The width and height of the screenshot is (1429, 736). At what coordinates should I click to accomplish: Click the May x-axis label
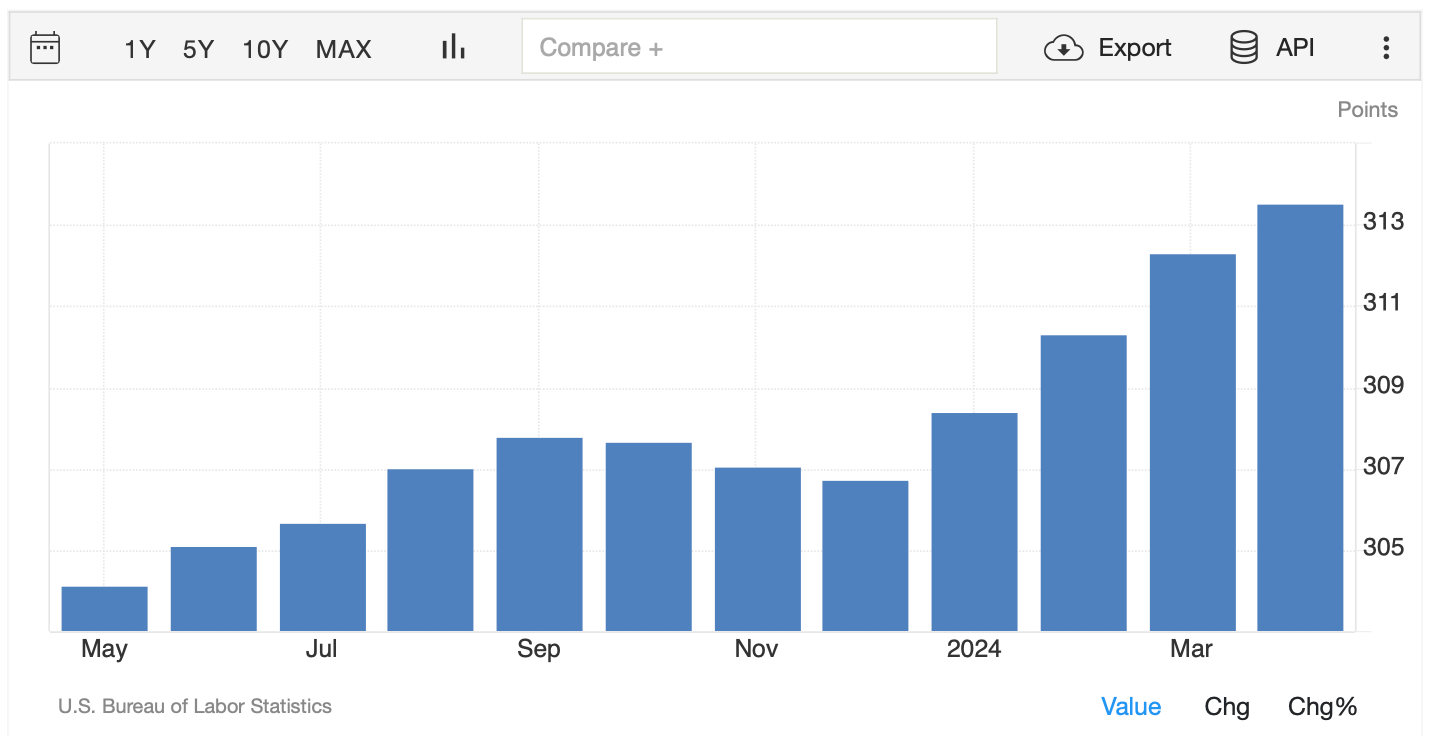104,650
